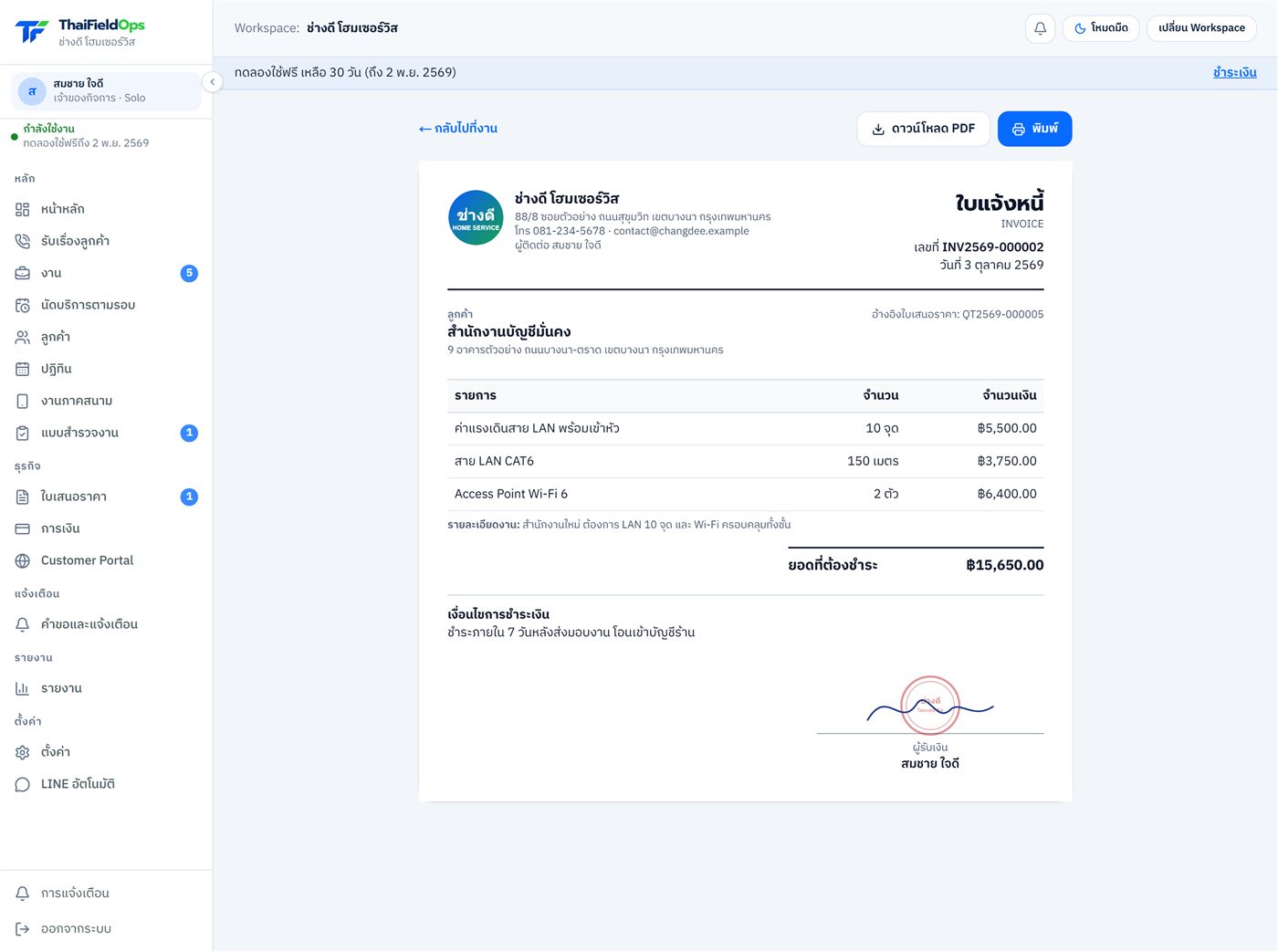Click ดาวน์โหลด PDF button
The image size is (1278, 952).
923,129
